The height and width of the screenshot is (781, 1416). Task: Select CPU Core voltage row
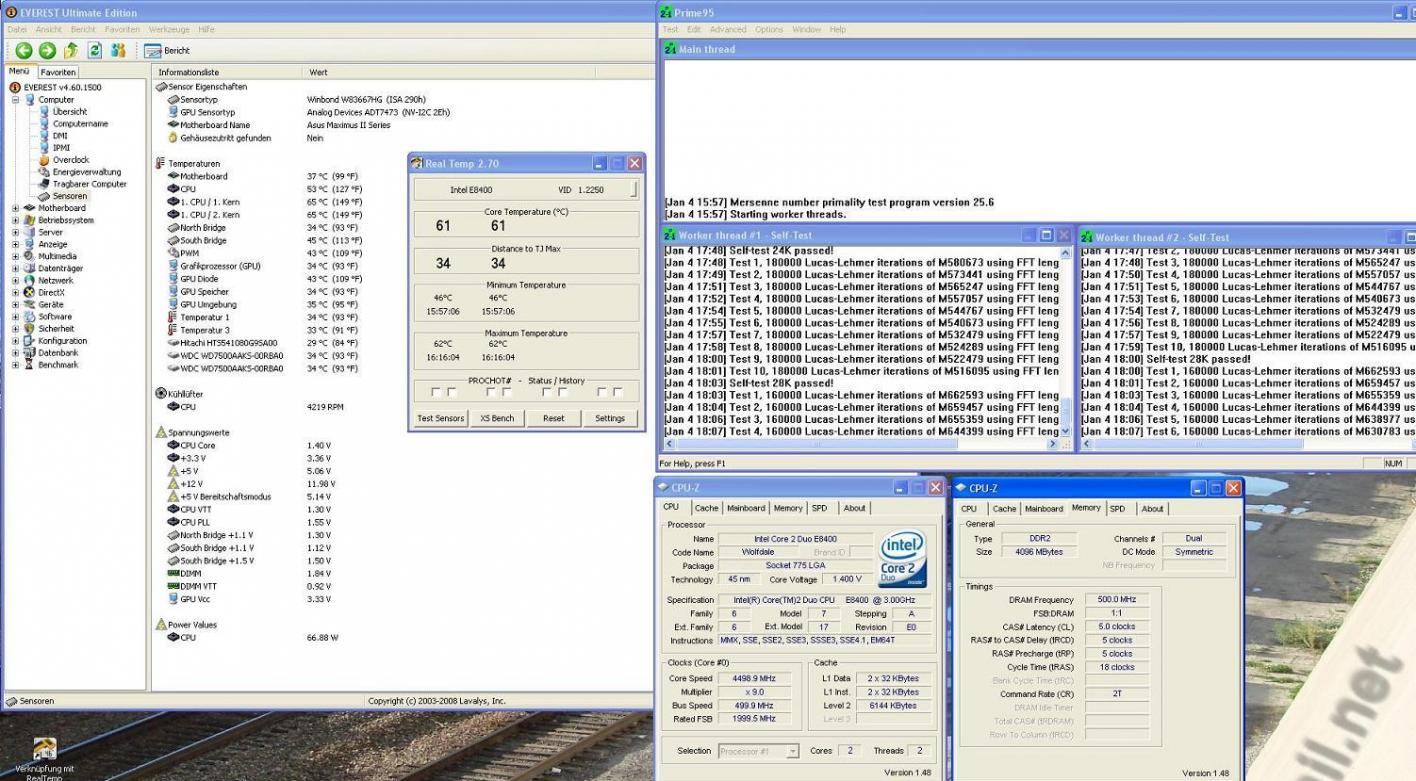[402, 446]
